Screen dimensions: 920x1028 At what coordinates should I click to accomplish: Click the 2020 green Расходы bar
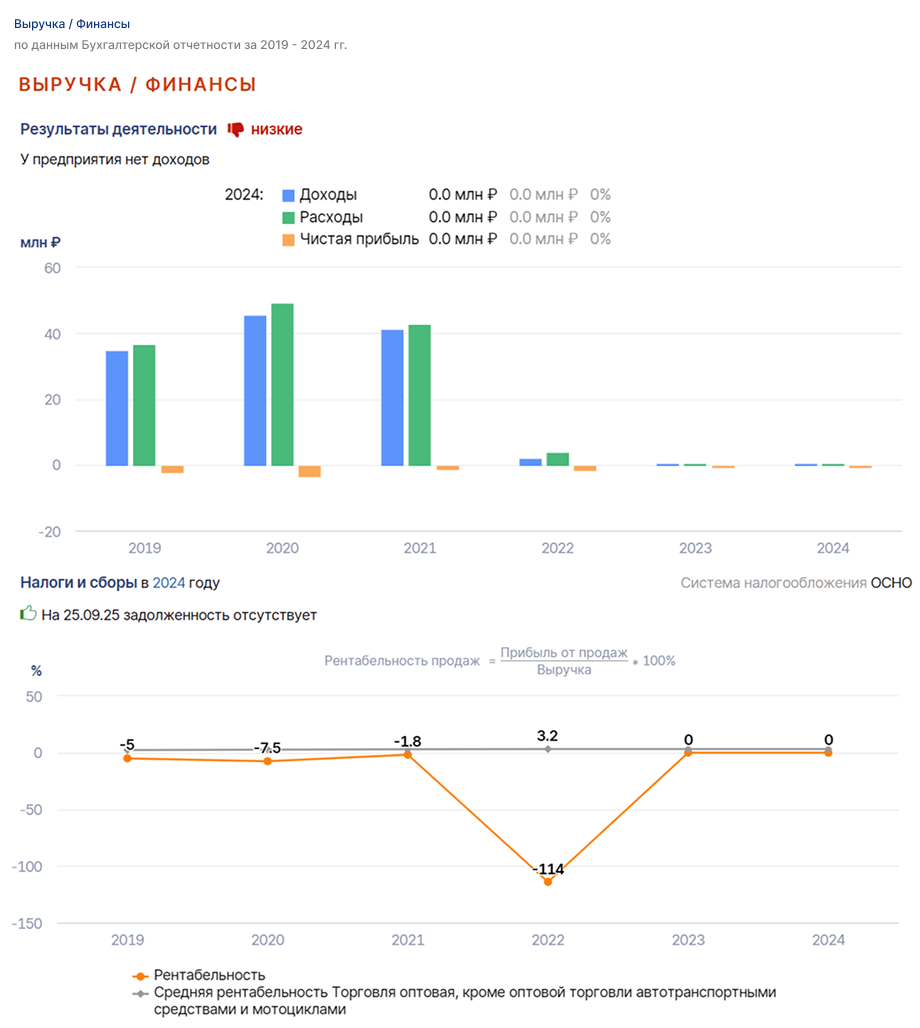click(x=282, y=385)
